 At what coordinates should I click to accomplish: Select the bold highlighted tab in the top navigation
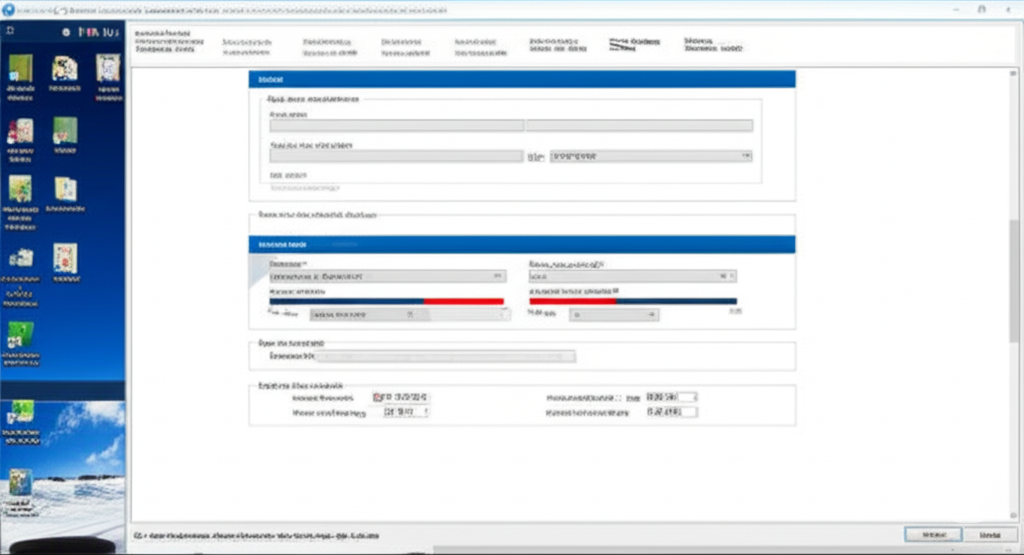click(x=634, y=44)
